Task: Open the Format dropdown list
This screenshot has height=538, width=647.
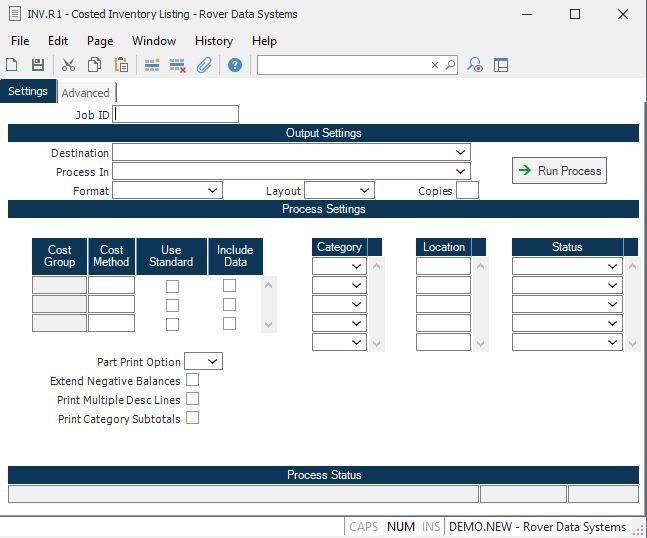Action: pyautogui.click(x=213, y=190)
